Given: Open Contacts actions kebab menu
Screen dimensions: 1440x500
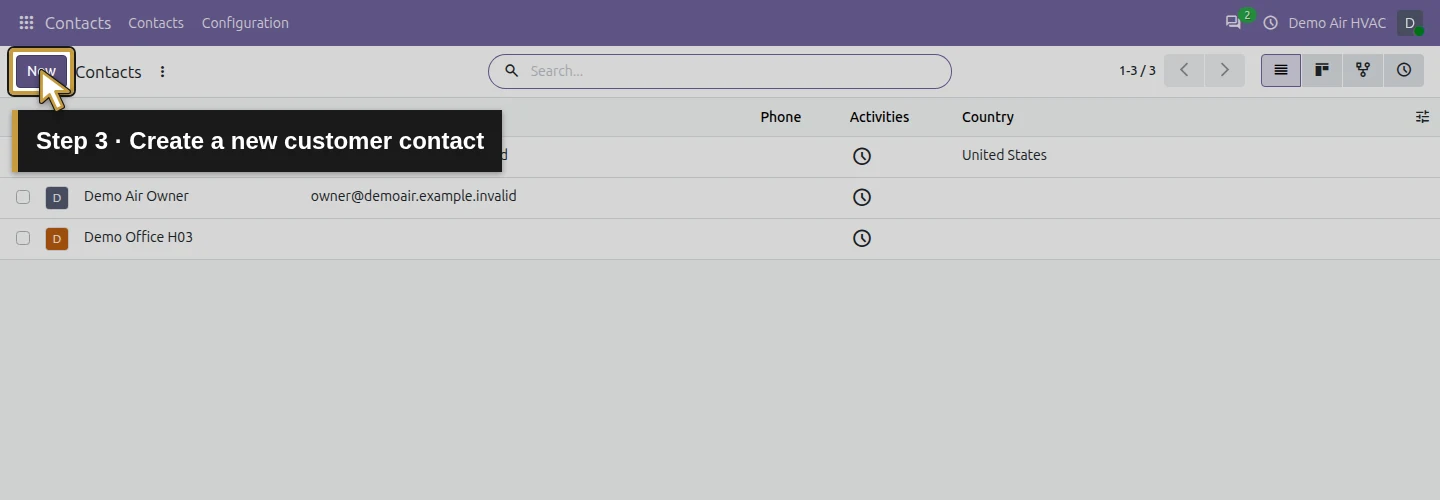Looking at the screenshot, I should tap(163, 72).
